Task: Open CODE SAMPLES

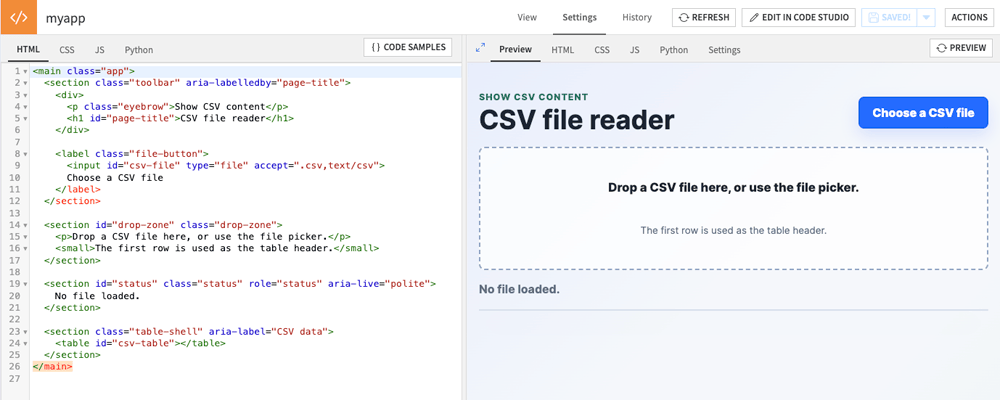Action: (408, 47)
